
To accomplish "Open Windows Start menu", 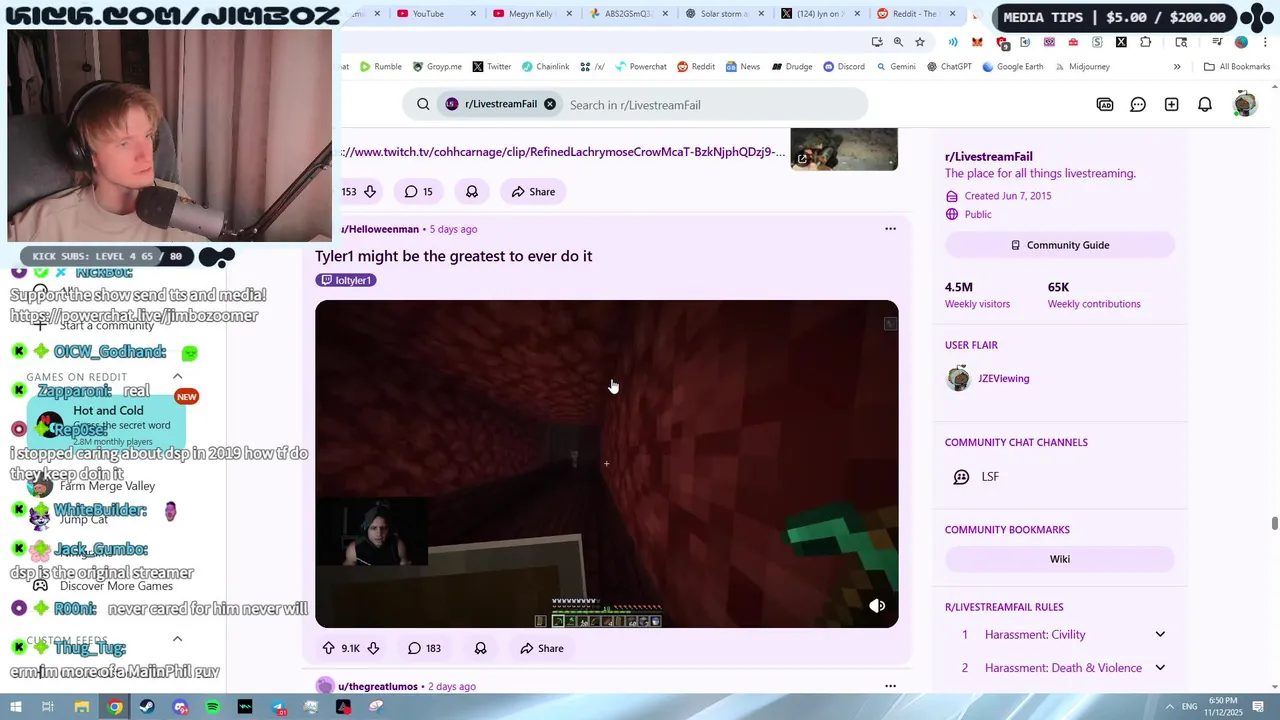I will 15,707.
